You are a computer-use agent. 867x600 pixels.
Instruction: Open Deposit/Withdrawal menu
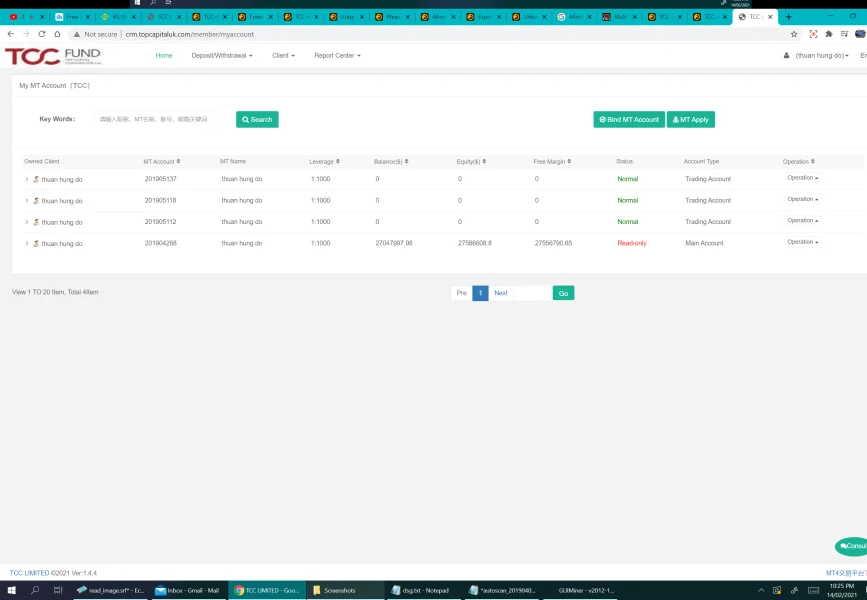222,55
